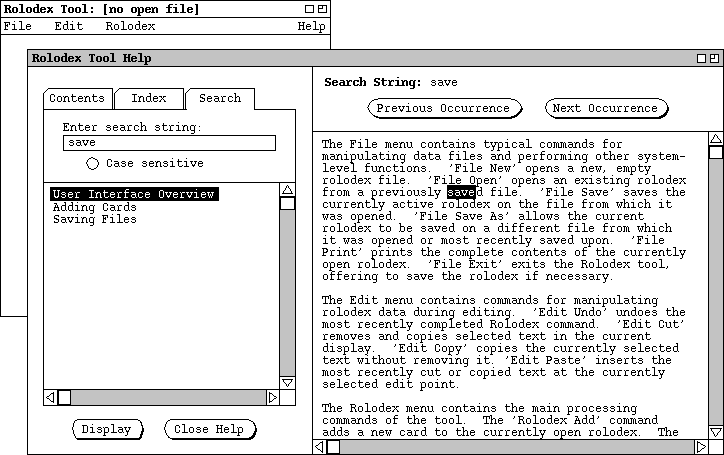Switch to the Index tab

coord(149,98)
